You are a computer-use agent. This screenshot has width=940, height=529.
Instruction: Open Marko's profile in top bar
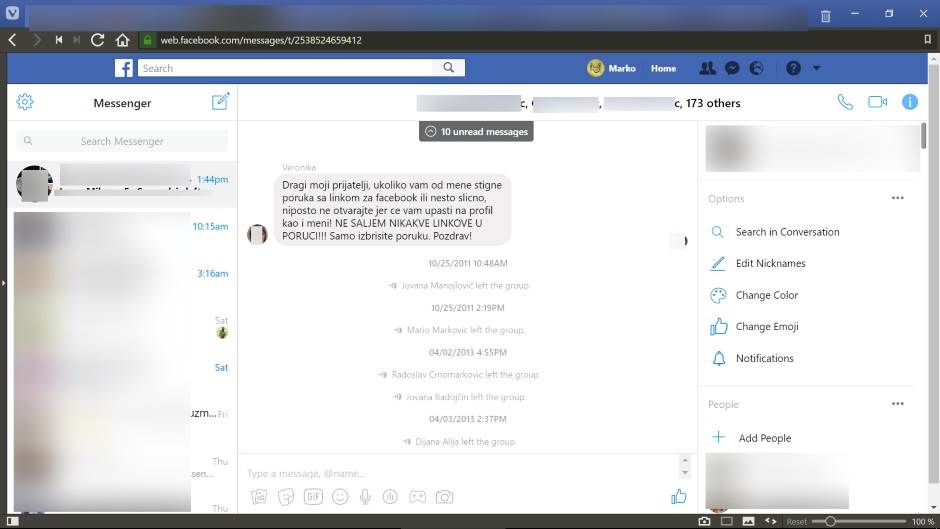click(611, 68)
